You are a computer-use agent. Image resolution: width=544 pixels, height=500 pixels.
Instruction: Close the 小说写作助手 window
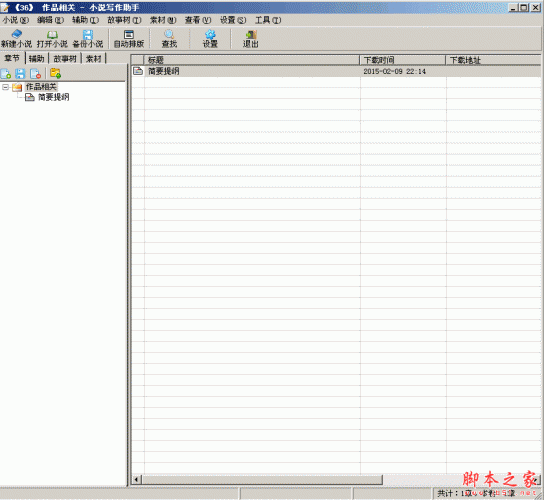pos(535,7)
